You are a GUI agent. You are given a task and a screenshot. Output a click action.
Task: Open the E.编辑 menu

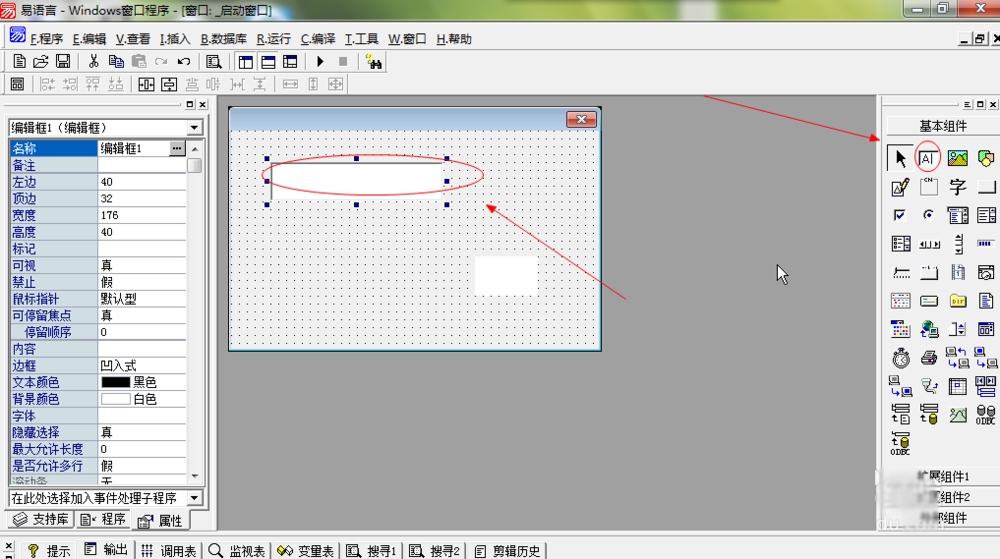[x=89, y=39]
